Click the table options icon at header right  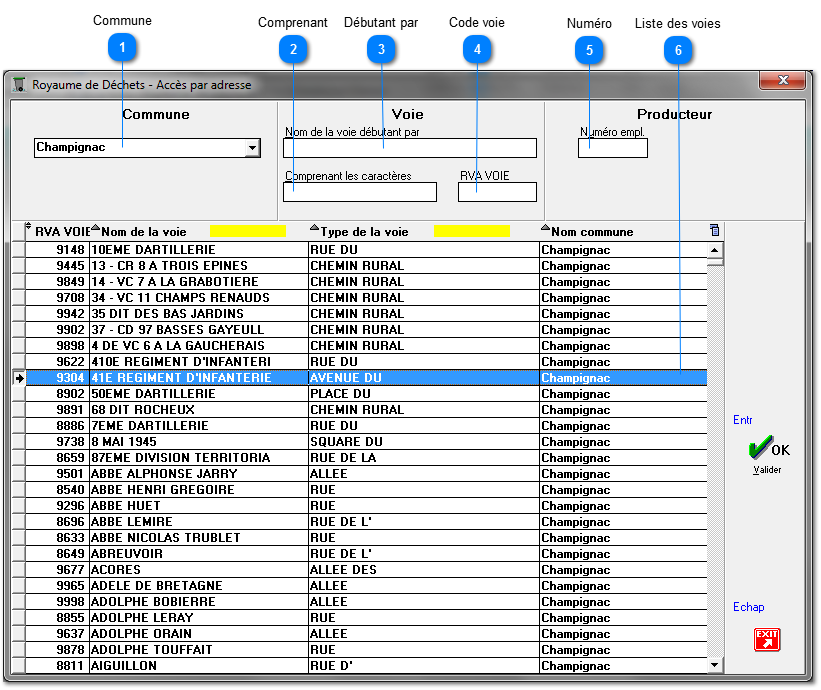(x=714, y=231)
